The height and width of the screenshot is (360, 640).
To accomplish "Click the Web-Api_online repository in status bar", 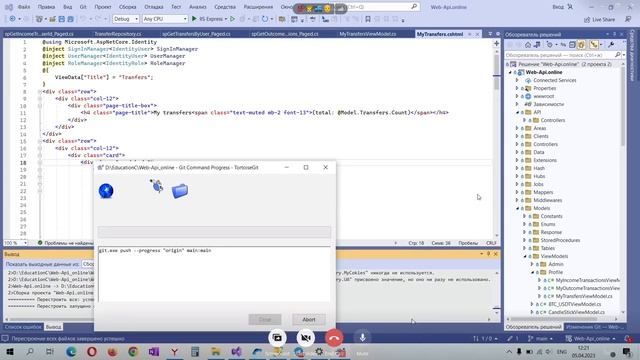I will pyautogui.click(x=591, y=338).
